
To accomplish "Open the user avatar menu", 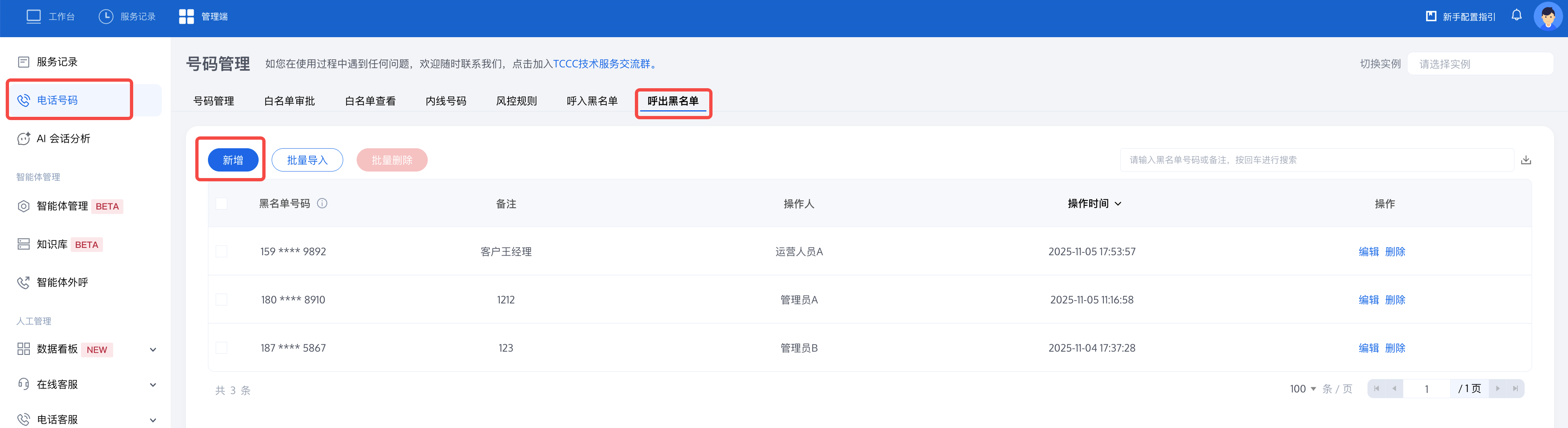I will click(x=1547, y=16).
